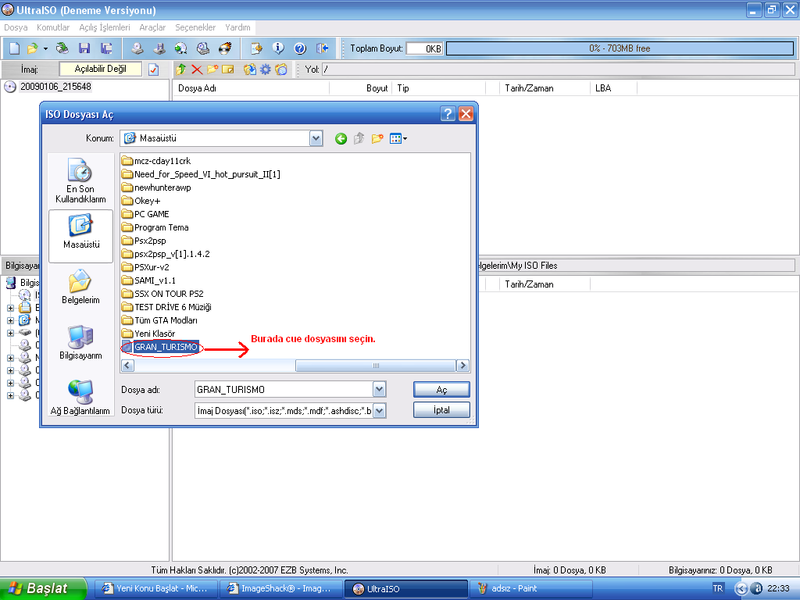The width and height of the screenshot is (800, 600).
Task: Select Ağ Bağlantılarım in places bar
Action: [81, 397]
